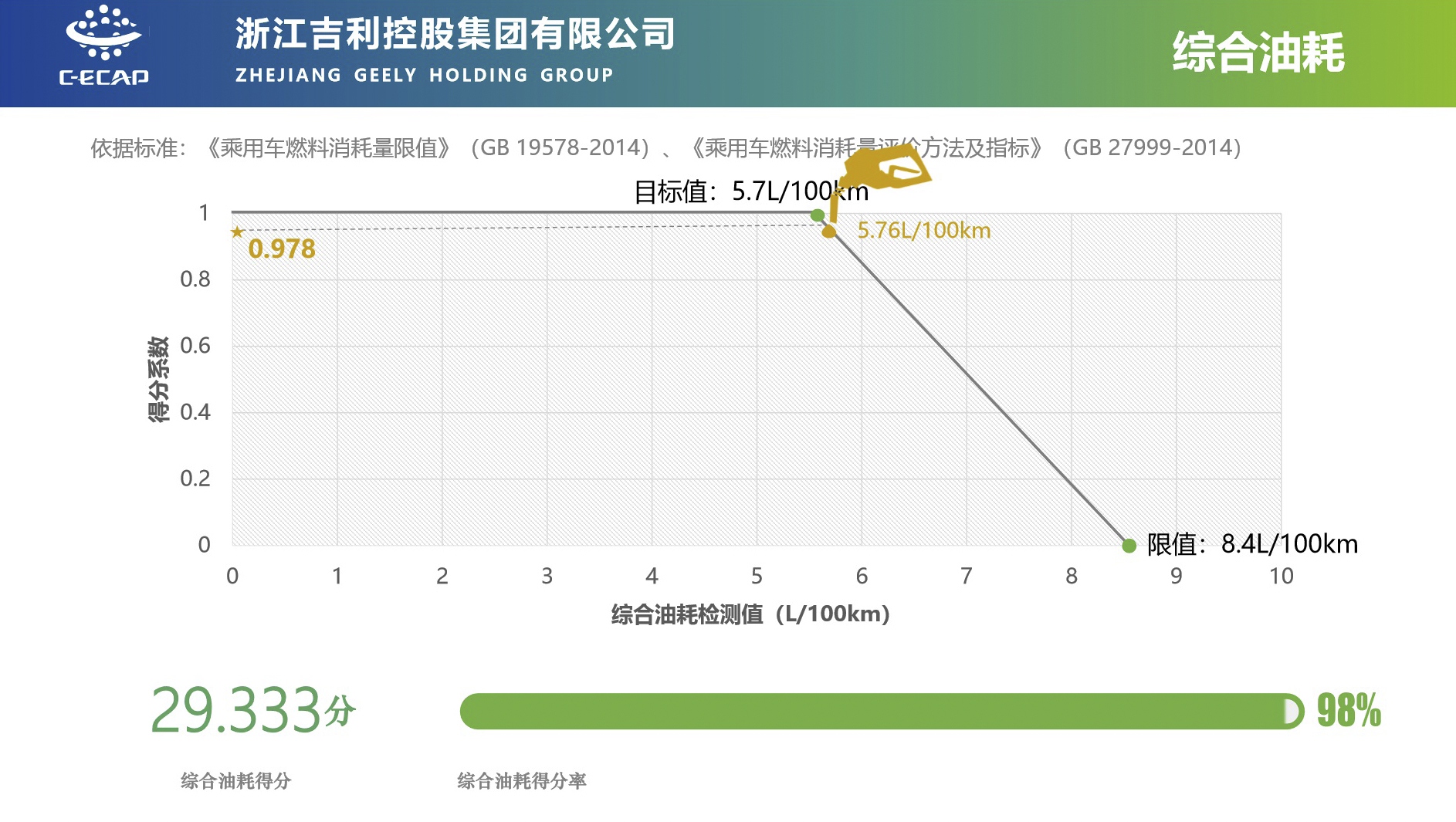Click the 7 x-axis tick label
Screen dimensions: 1456x822
click(x=966, y=577)
